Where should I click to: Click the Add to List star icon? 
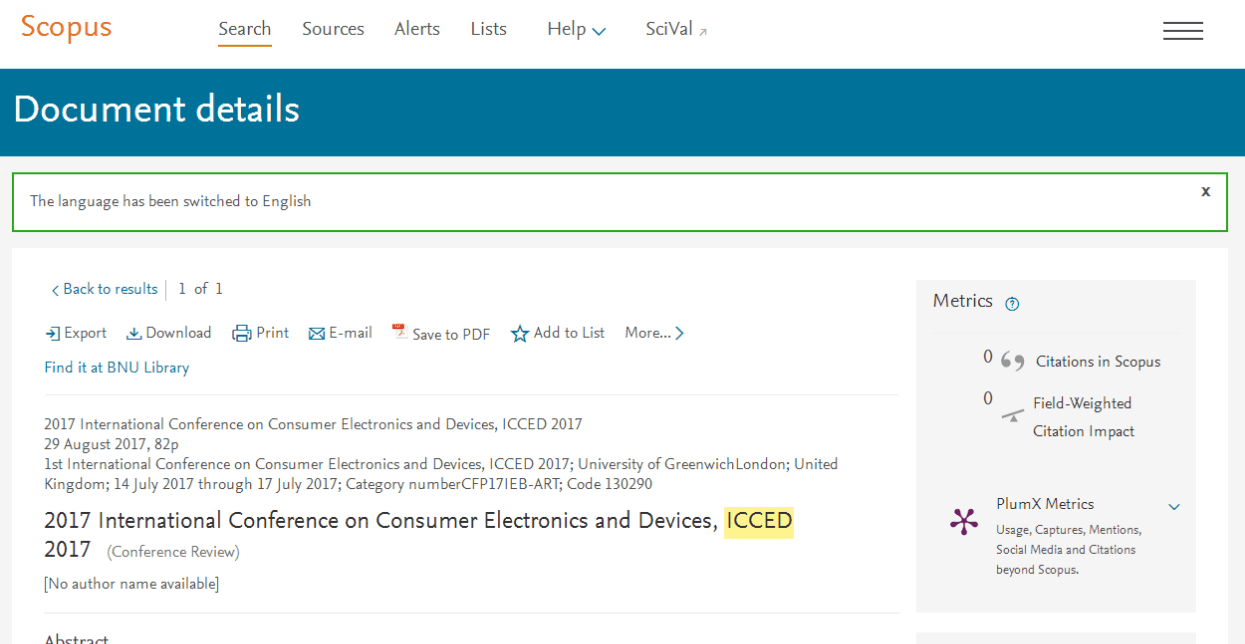[520, 334]
